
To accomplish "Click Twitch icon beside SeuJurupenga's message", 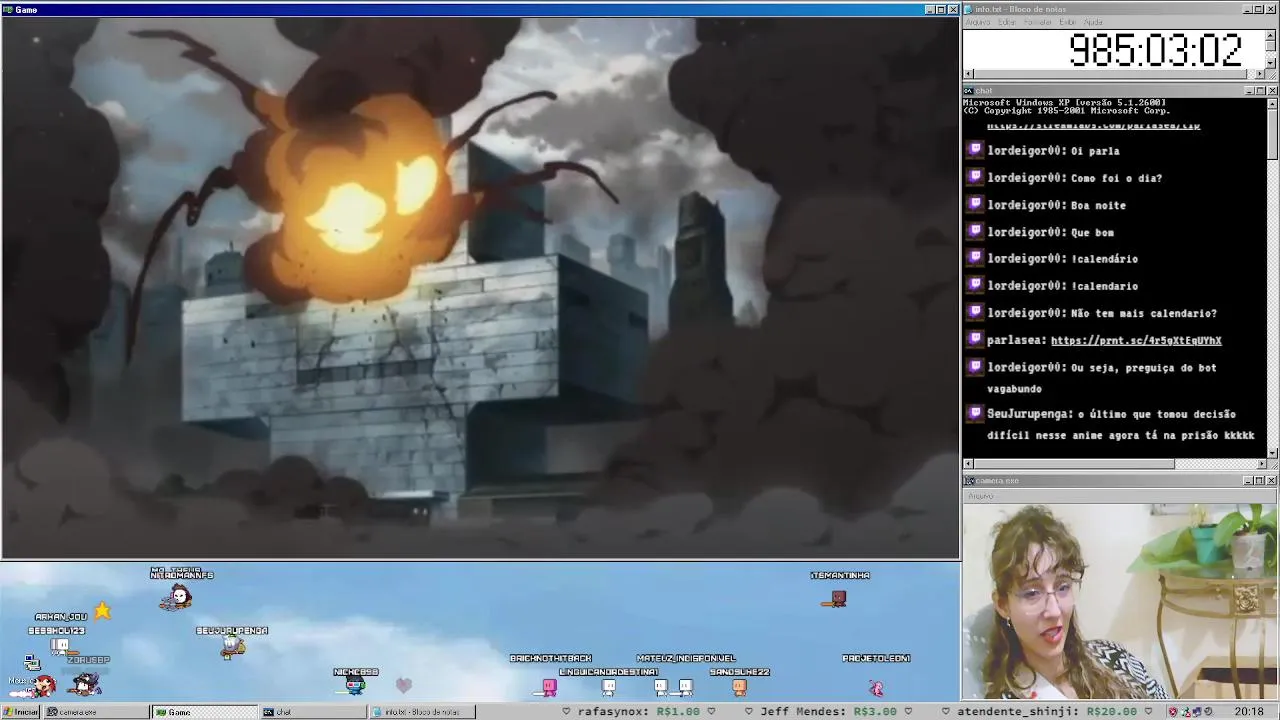I will pos(975,413).
